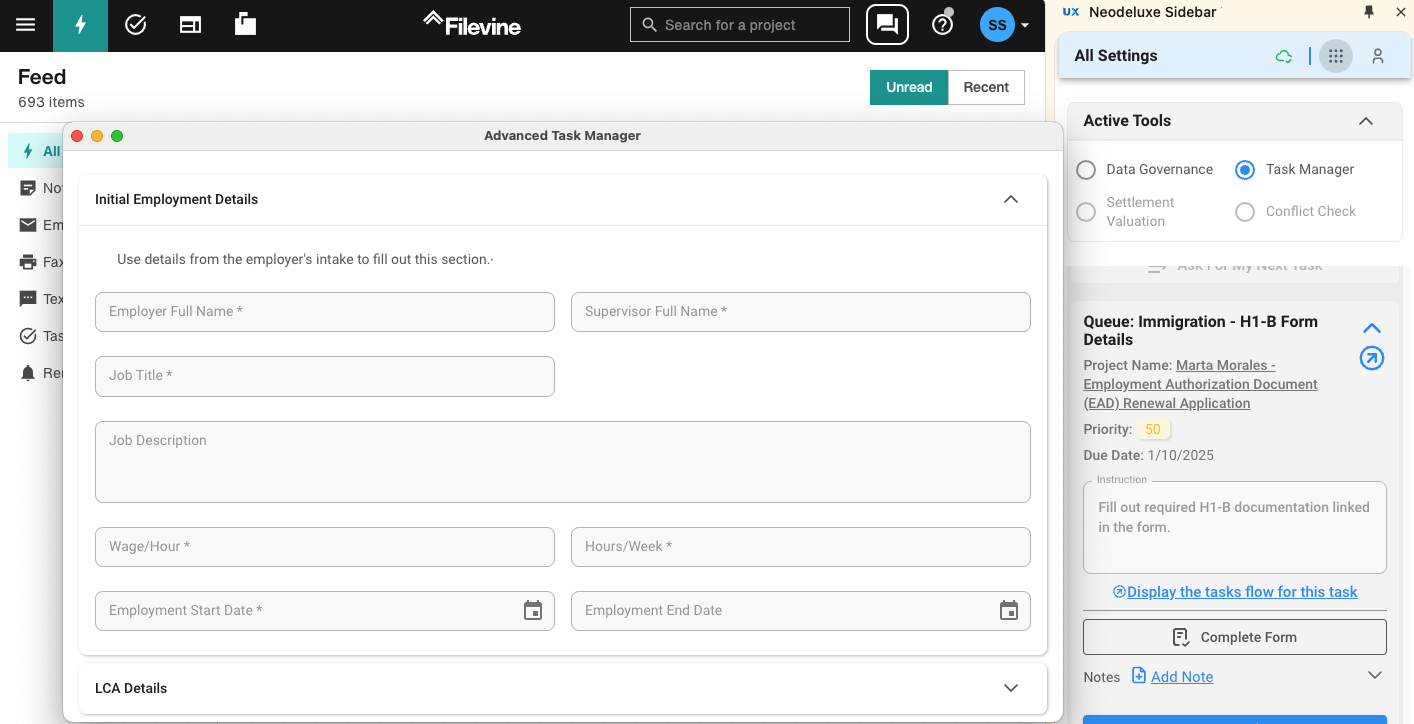
Task: Click the Search for a project field
Action: (x=739, y=25)
